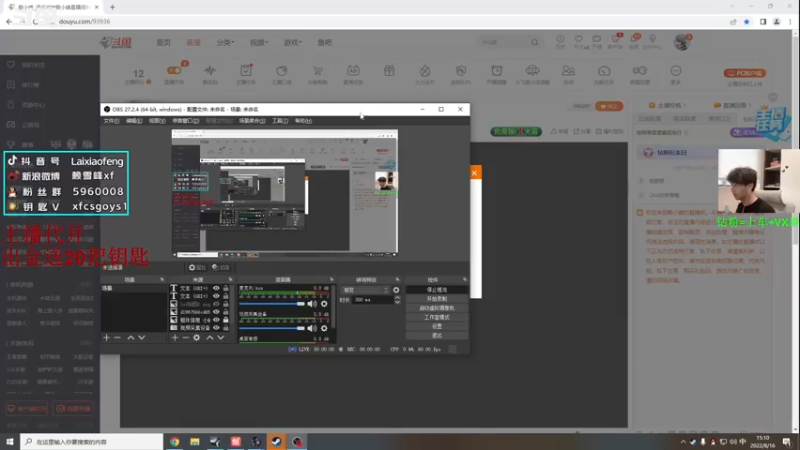Viewport: 800px width, 450px height.
Task: Unlock the media source lock icon
Action: click(x=226, y=320)
